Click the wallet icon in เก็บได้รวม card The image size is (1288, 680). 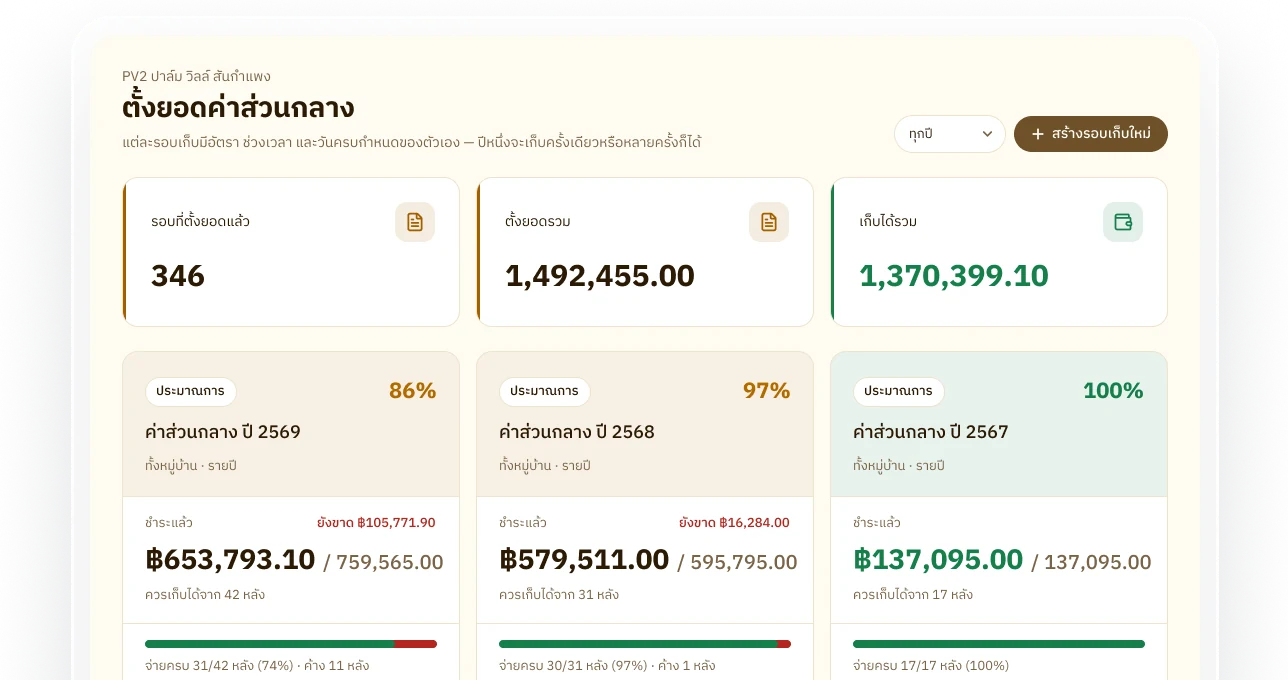click(x=1123, y=222)
